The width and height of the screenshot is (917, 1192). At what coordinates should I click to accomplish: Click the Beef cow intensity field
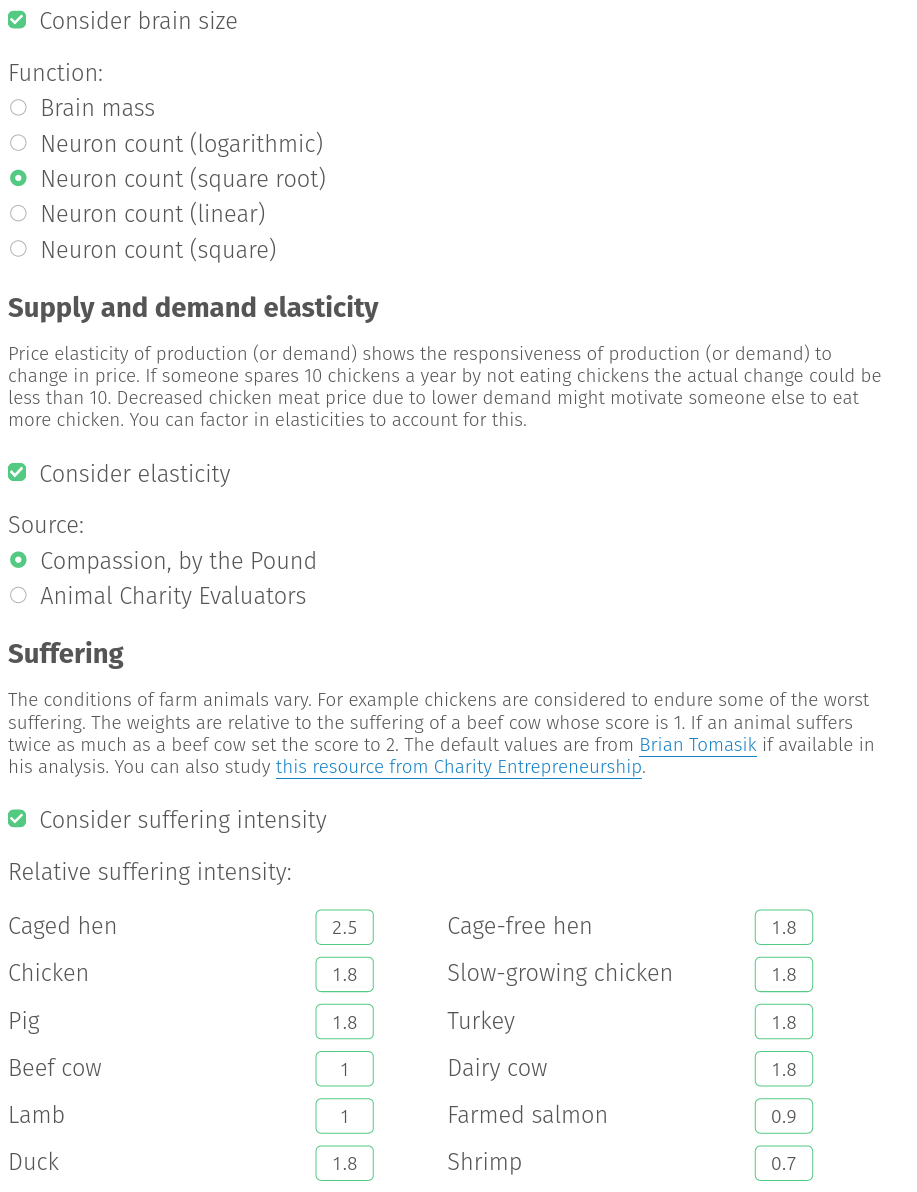(x=344, y=1069)
